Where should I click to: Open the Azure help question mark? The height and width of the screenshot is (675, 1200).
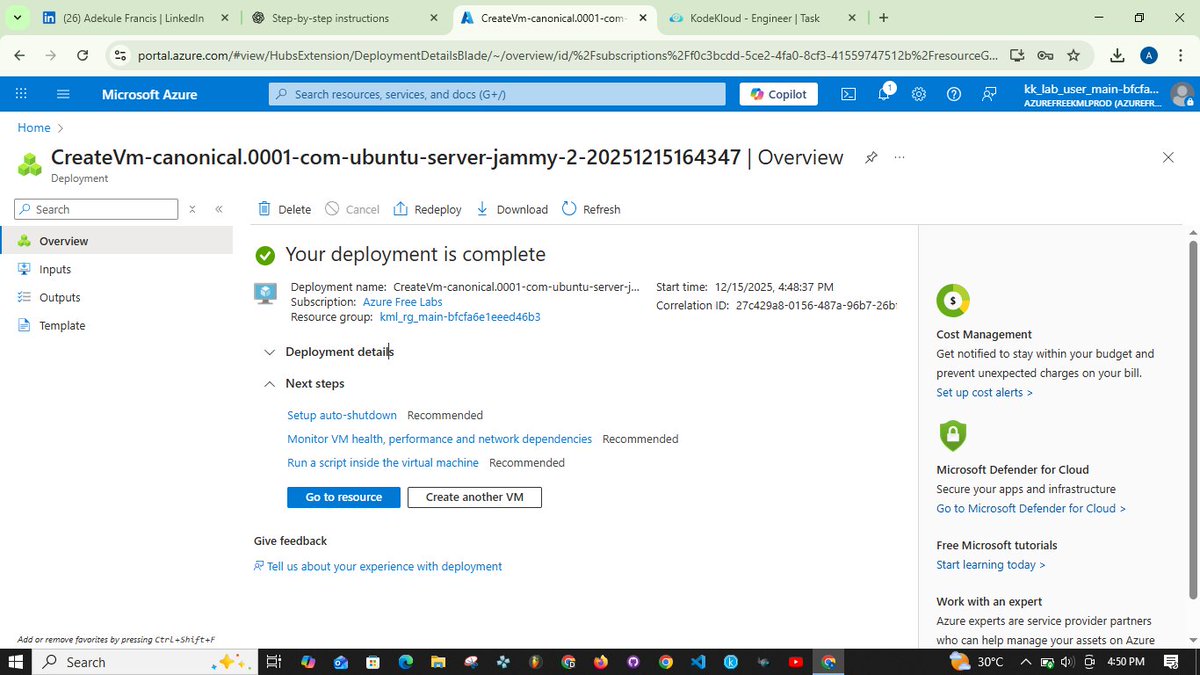(x=954, y=94)
